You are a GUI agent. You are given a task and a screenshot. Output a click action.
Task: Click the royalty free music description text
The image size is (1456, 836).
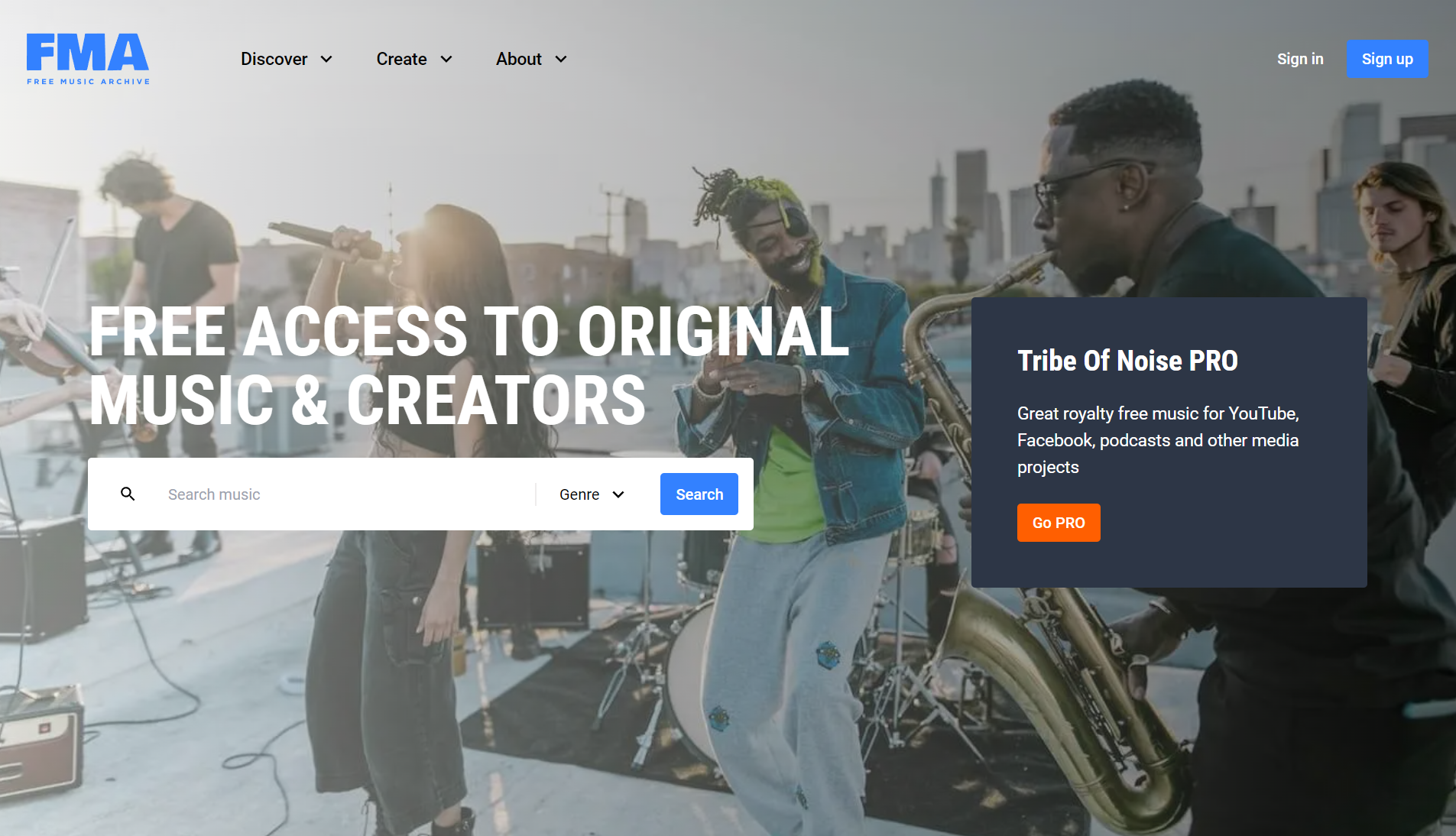coord(1158,440)
